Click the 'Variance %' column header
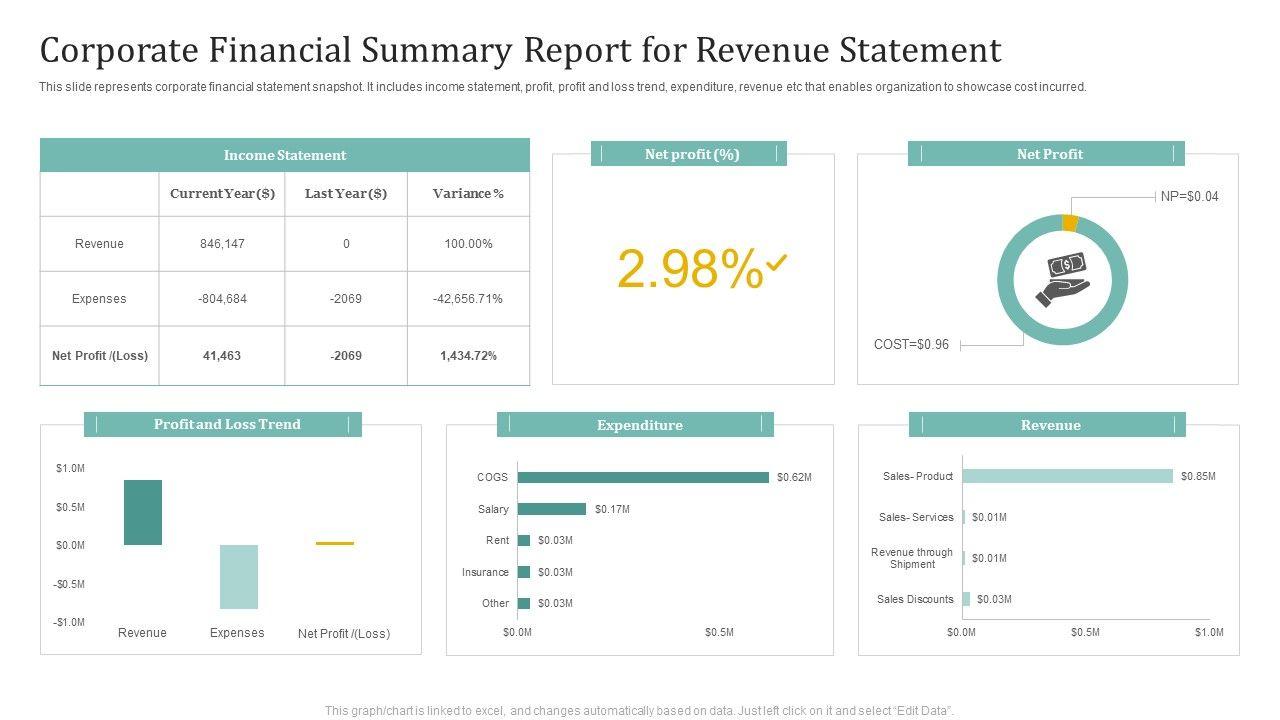This screenshot has height=720, width=1280. click(x=468, y=193)
